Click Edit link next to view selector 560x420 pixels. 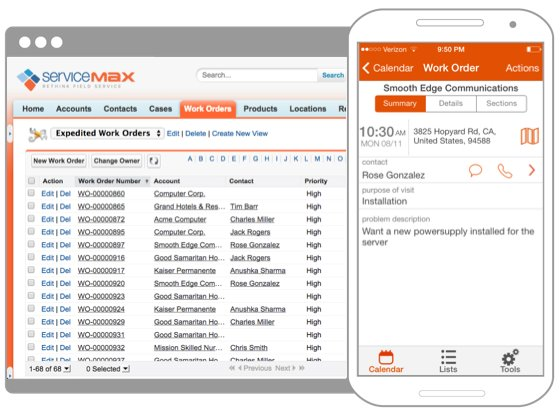[x=173, y=134]
